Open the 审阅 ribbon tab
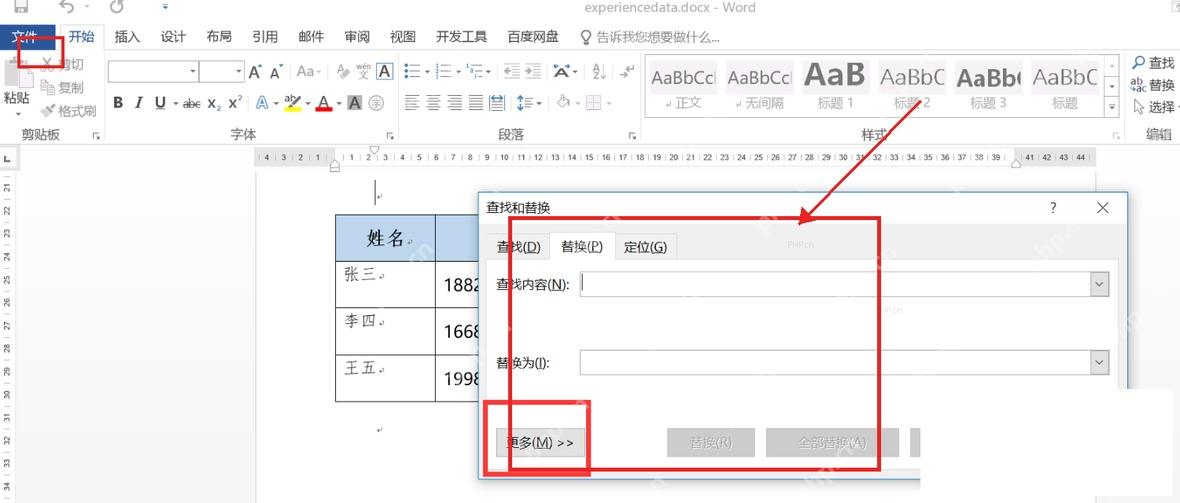Image resolution: width=1180 pixels, height=503 pixels. click(x=357, y=37)
